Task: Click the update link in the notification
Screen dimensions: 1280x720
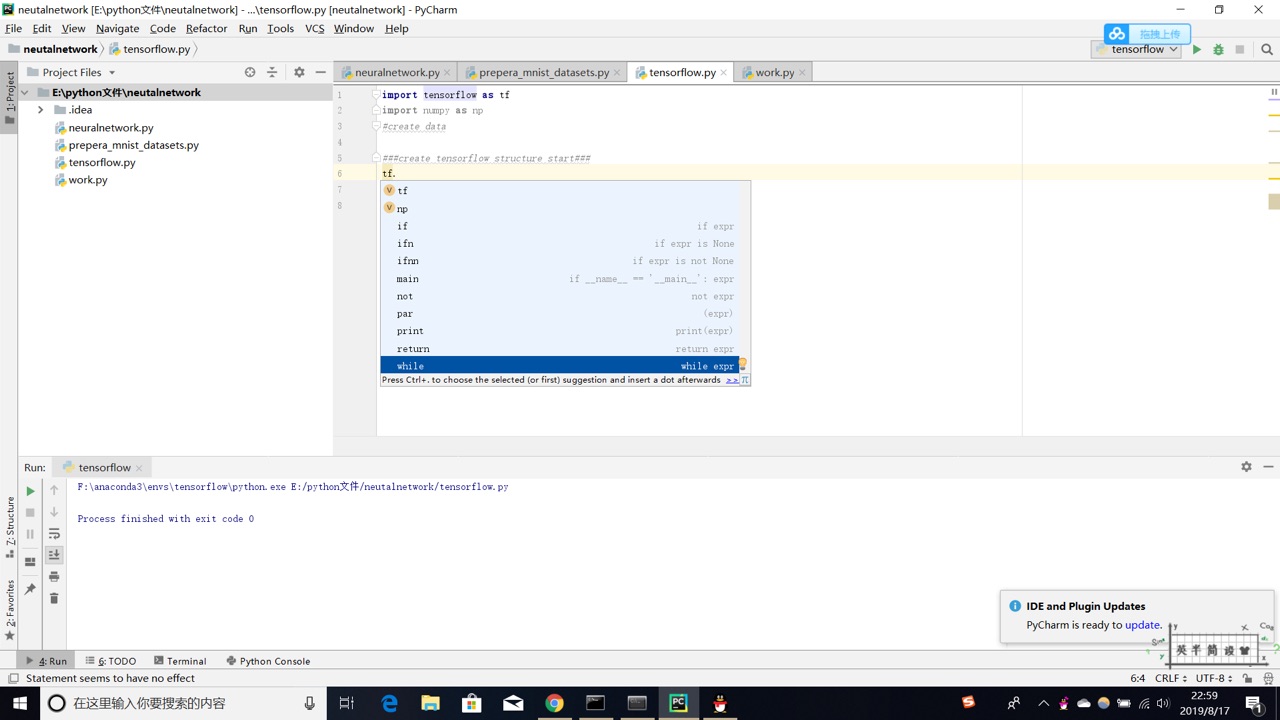Action: pyautogui.click(x=1142, y=625)
